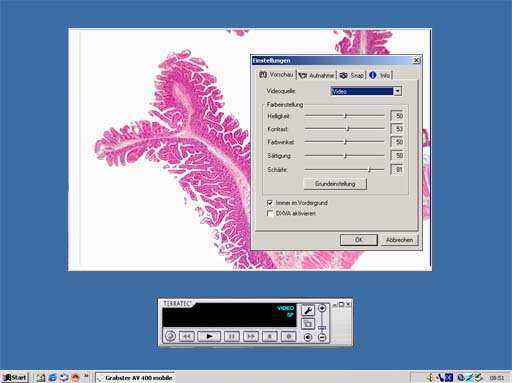This screenshot has height=383, width=512.
Task: Click the pause button on the player
Action: [231, 336]
